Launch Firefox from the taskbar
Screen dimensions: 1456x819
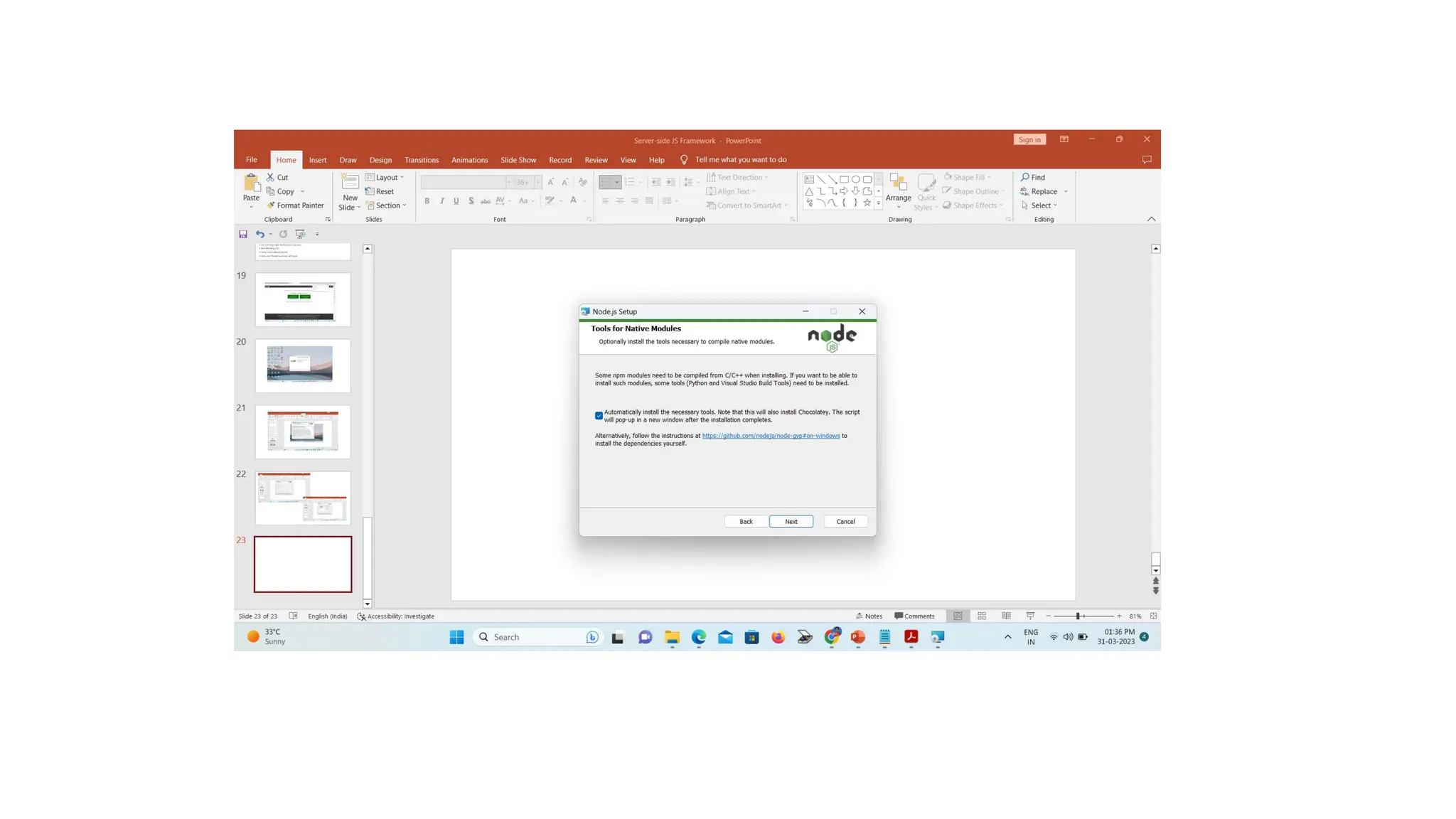pyautogui.click(x=778, y=637)
